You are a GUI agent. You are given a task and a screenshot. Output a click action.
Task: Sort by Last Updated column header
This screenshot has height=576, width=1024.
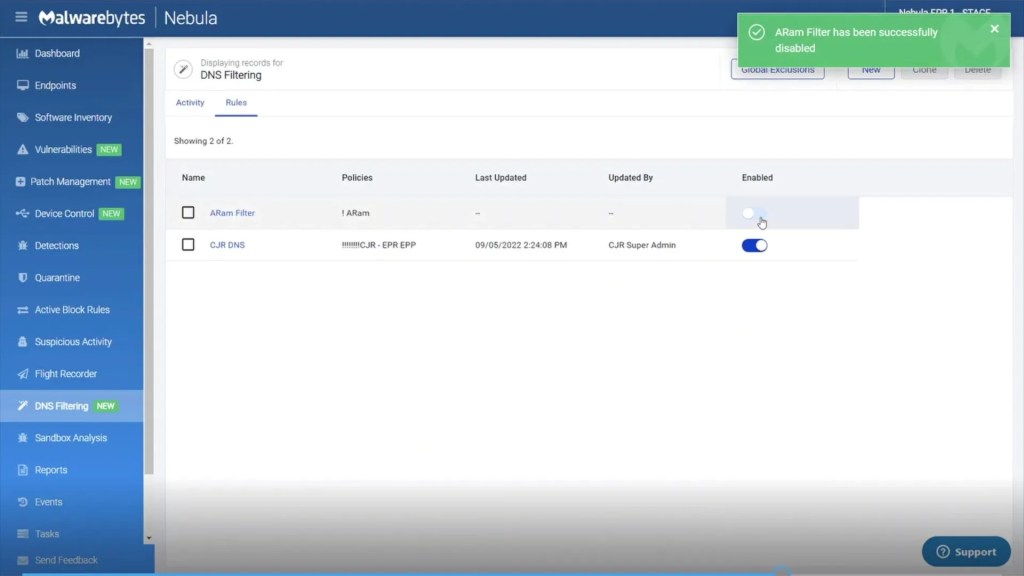(x=500, y=178)
